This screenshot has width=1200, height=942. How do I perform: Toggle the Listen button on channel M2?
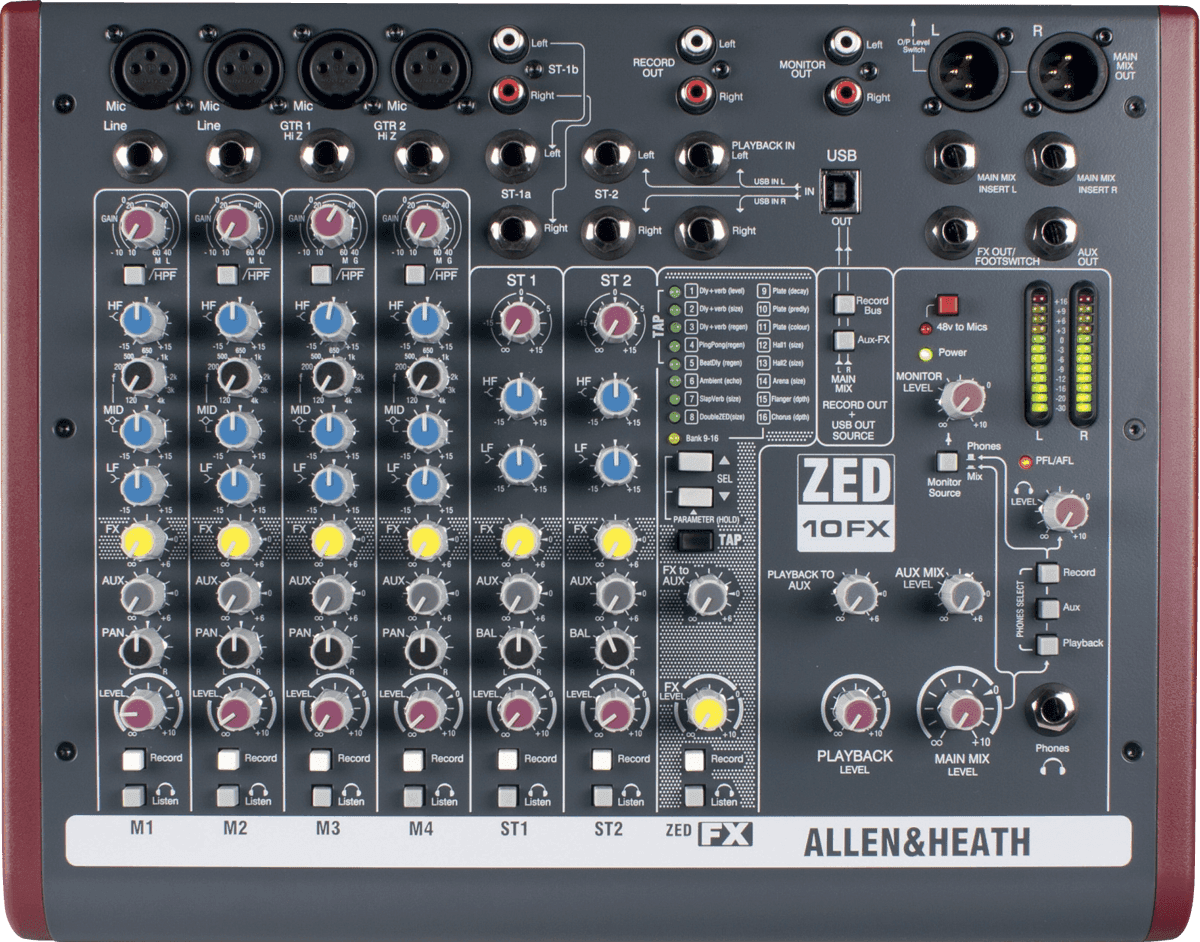click(227, 797)
